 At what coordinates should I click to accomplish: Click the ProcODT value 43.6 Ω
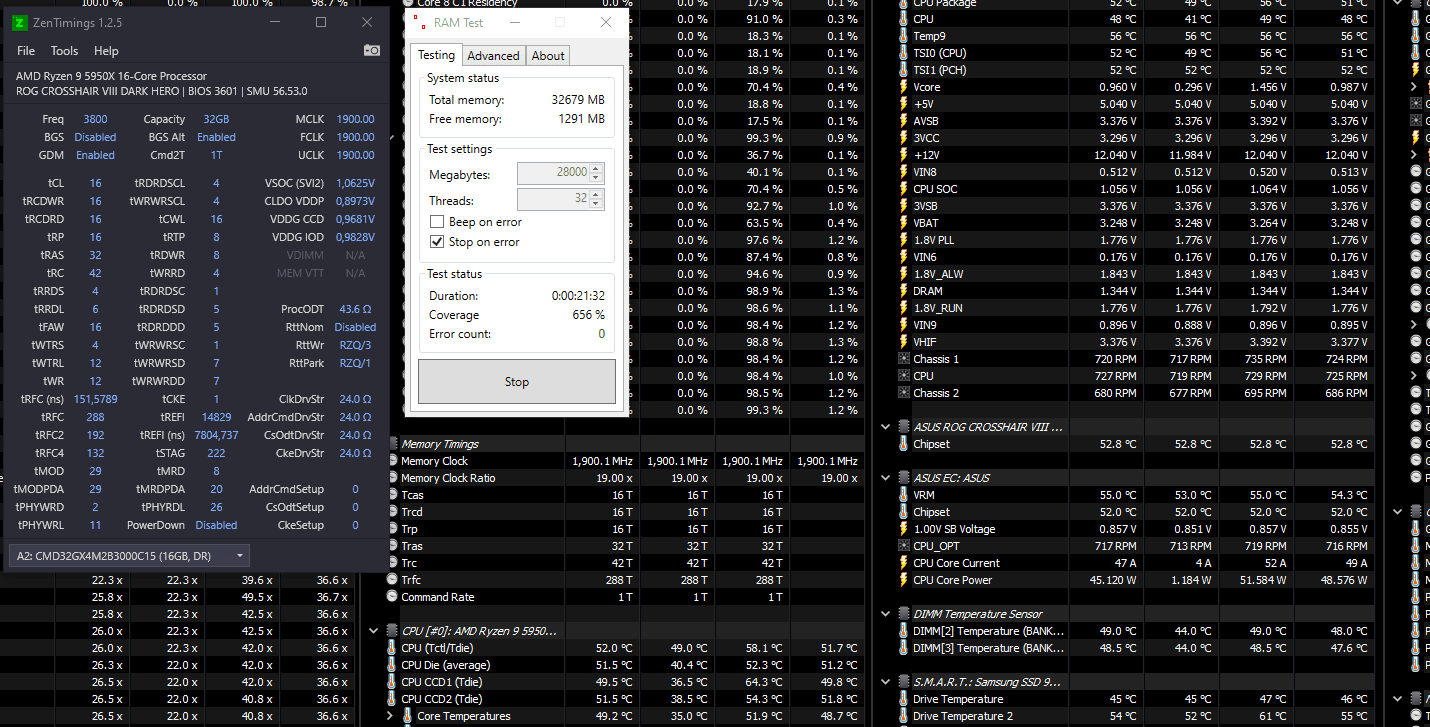click(x=356, y=309)
